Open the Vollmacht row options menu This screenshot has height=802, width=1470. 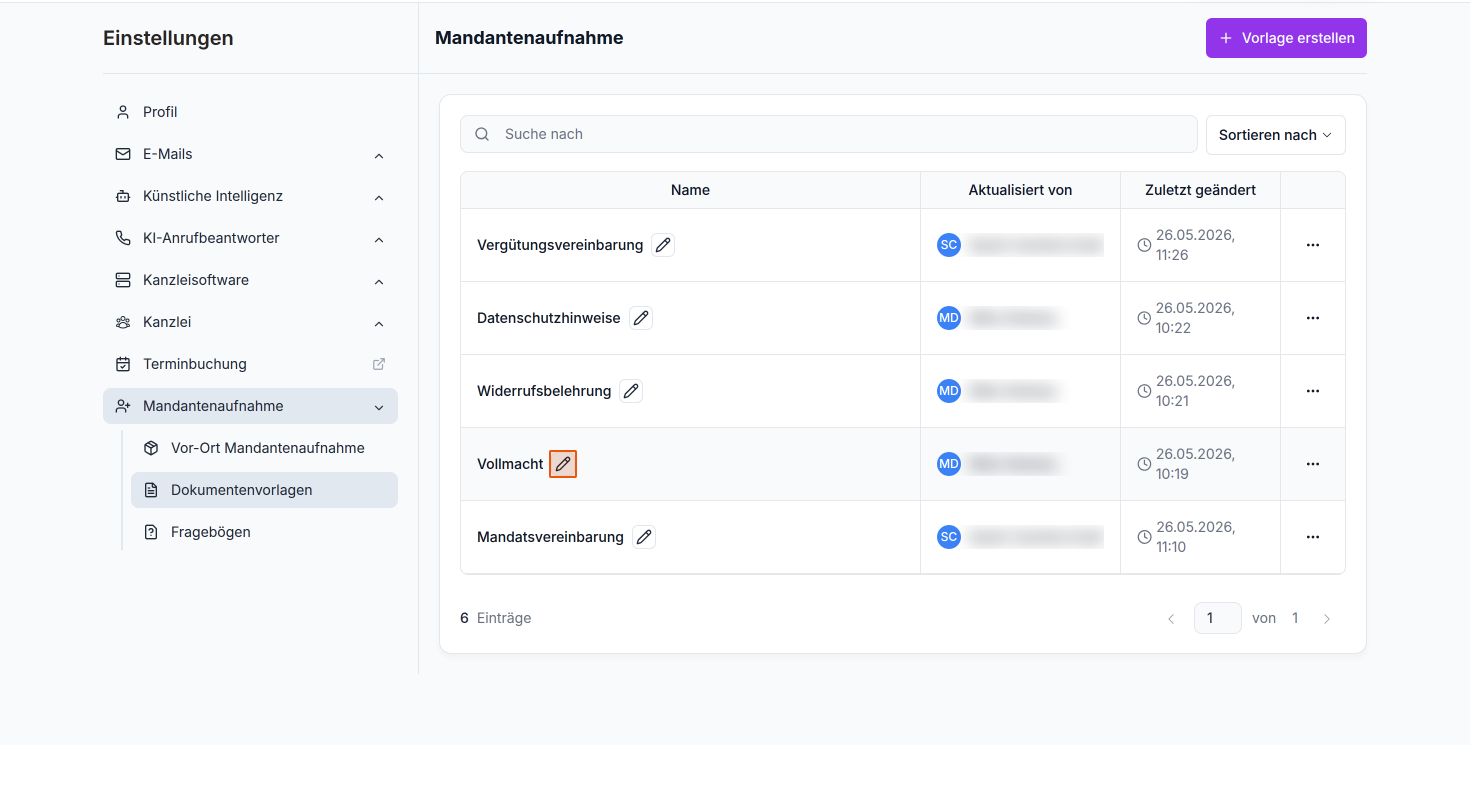click(x=1313, y=464)
